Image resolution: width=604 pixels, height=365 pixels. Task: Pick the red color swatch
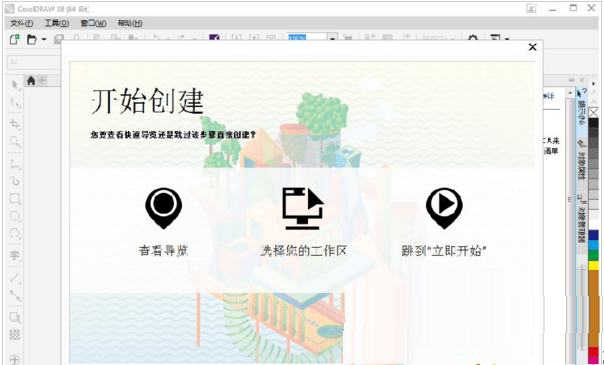[594, 352]
